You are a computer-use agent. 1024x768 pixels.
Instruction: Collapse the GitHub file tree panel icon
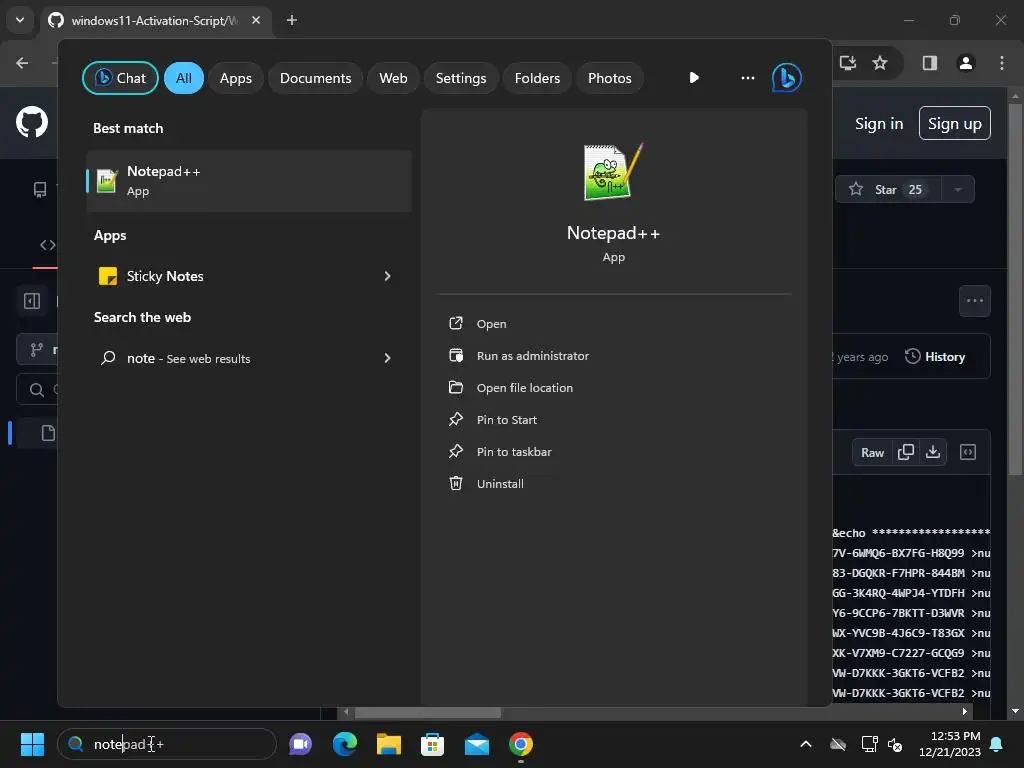[31, 301]
